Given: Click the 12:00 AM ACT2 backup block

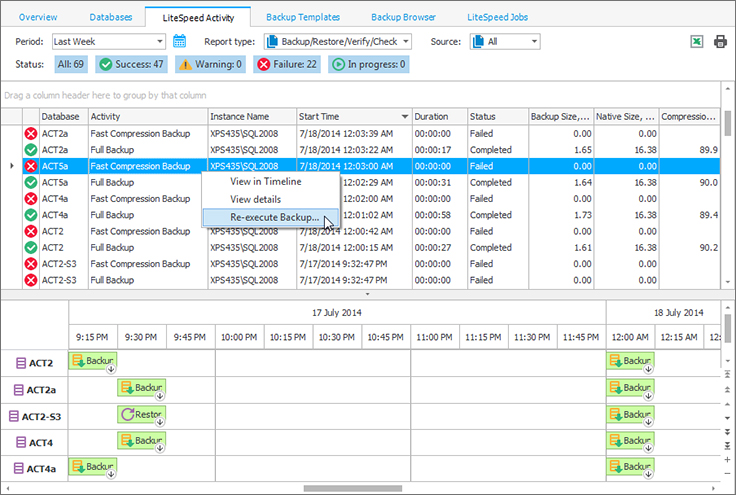Looking at the screenshot, I should pos(630,361).
